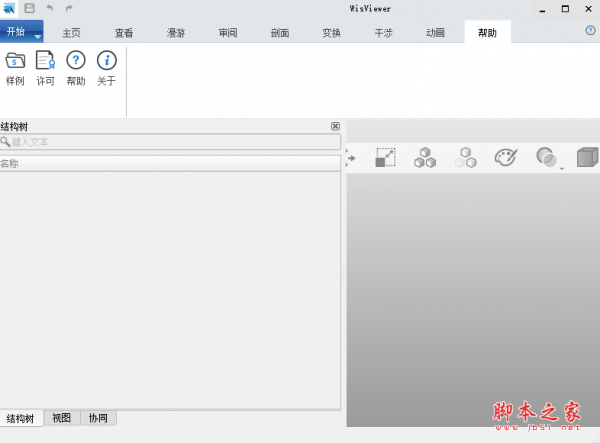Open the 样例 samples folder icon
Viewport: 600px width, 443px height.
tap(15, 61)
